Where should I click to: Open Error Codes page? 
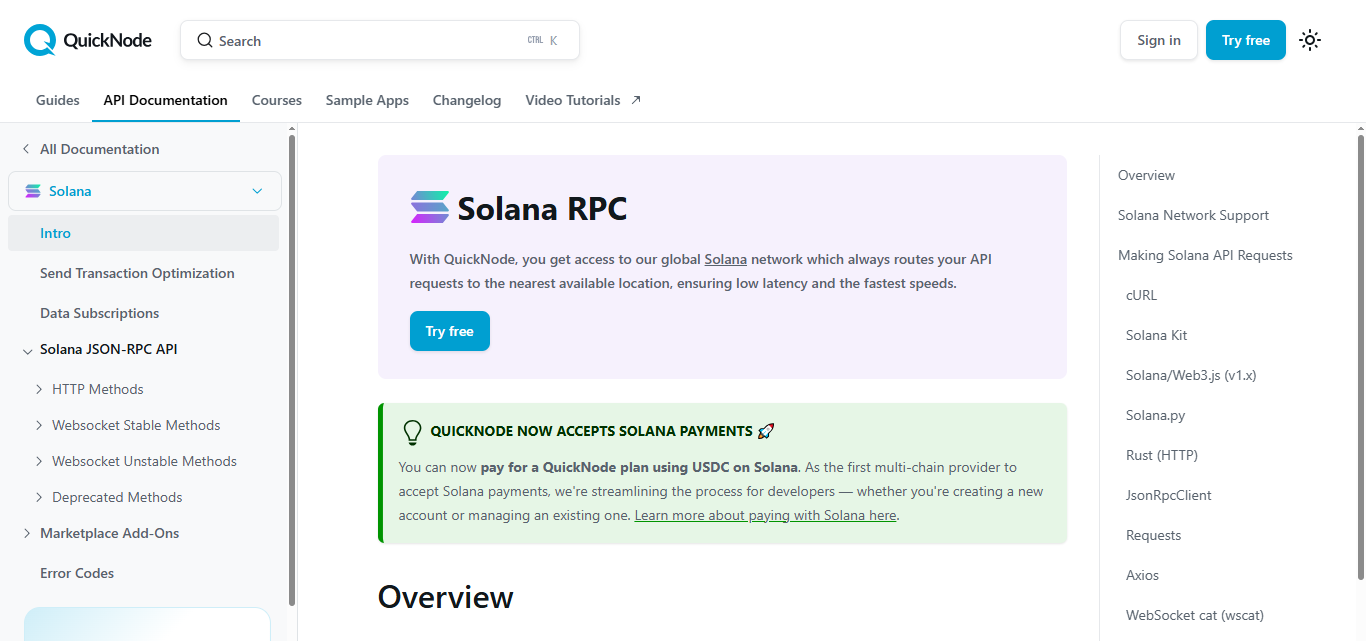pos(77,573)
